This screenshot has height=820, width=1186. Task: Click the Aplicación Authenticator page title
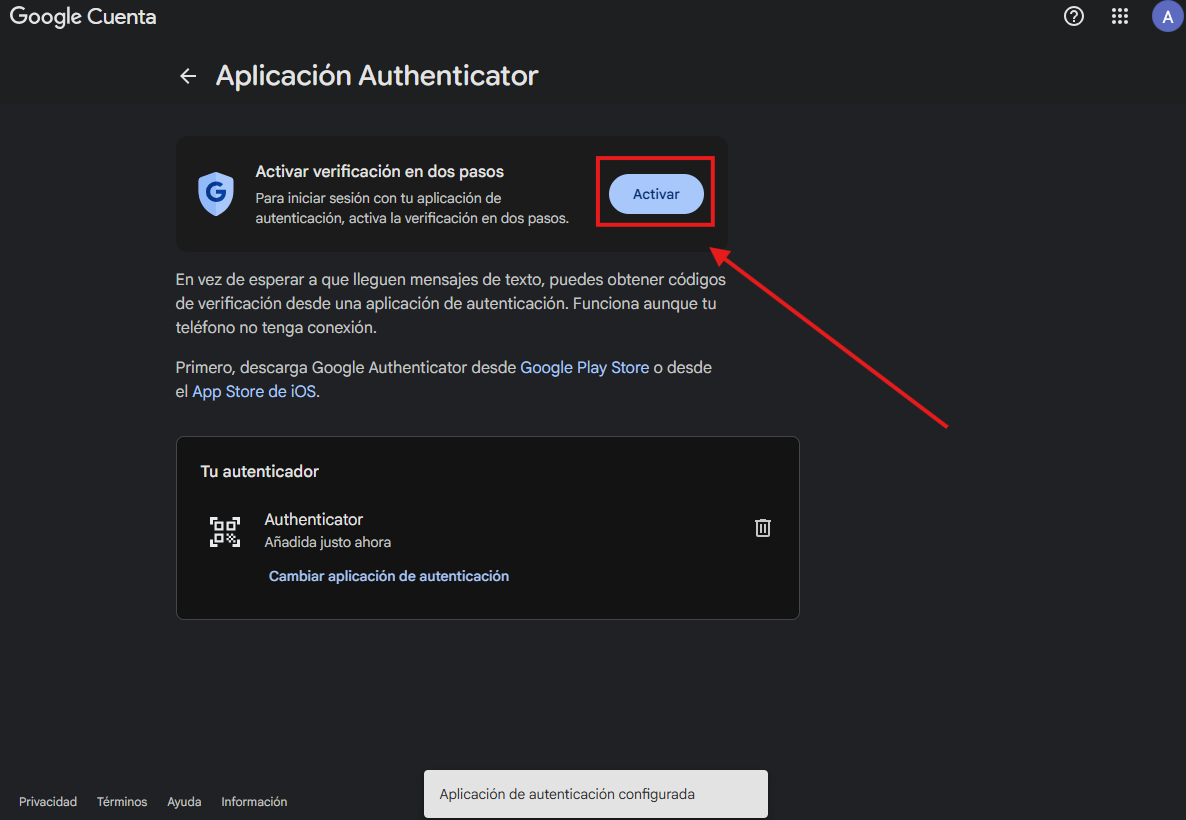377,76
